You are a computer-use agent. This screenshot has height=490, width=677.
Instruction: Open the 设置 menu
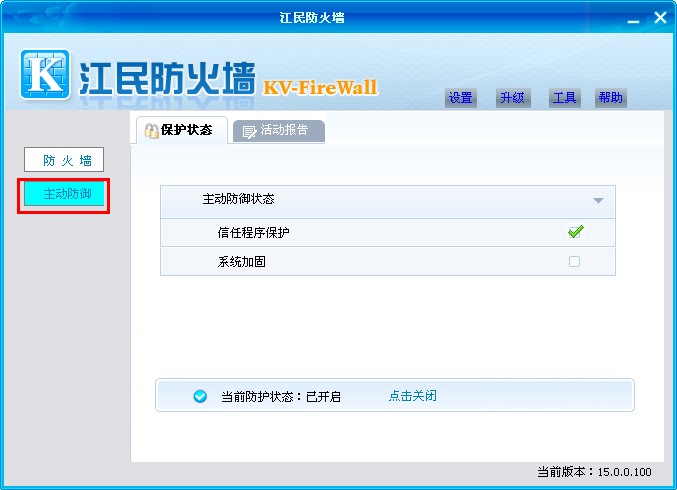[460, 98]
